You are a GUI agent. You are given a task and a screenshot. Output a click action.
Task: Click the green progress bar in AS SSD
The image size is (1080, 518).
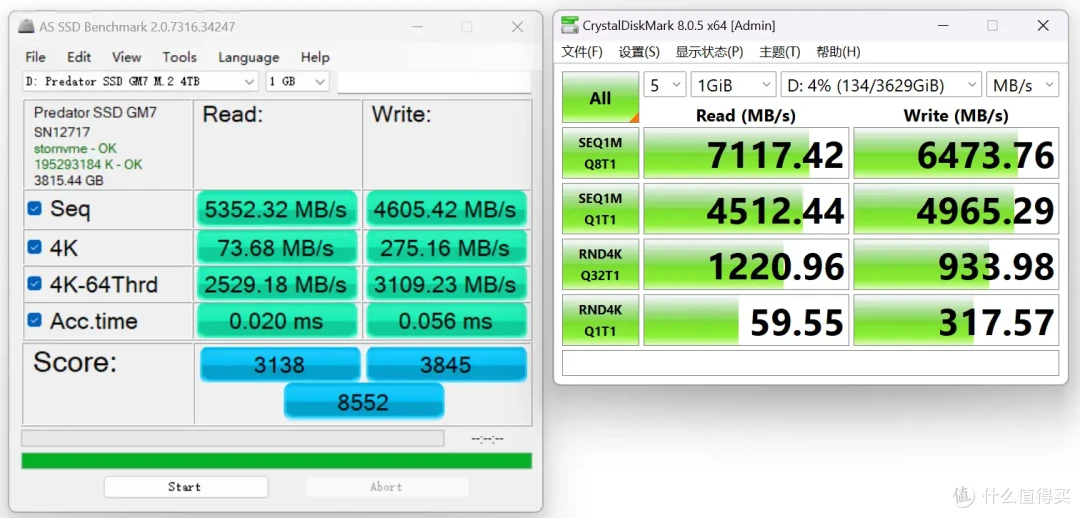coord(276,461)
